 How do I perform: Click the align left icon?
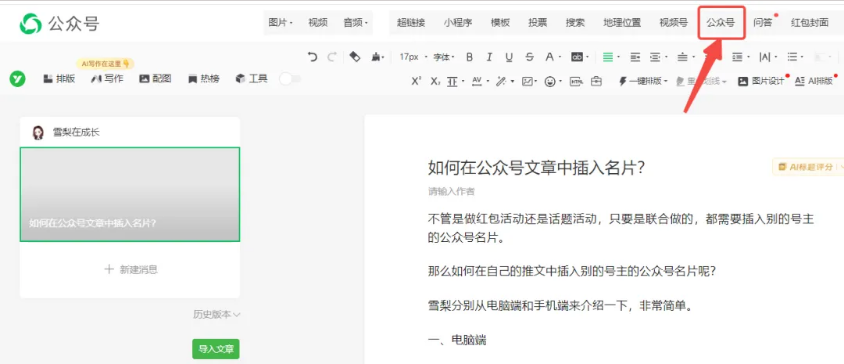pyautogui.click(x=635, y=57)
